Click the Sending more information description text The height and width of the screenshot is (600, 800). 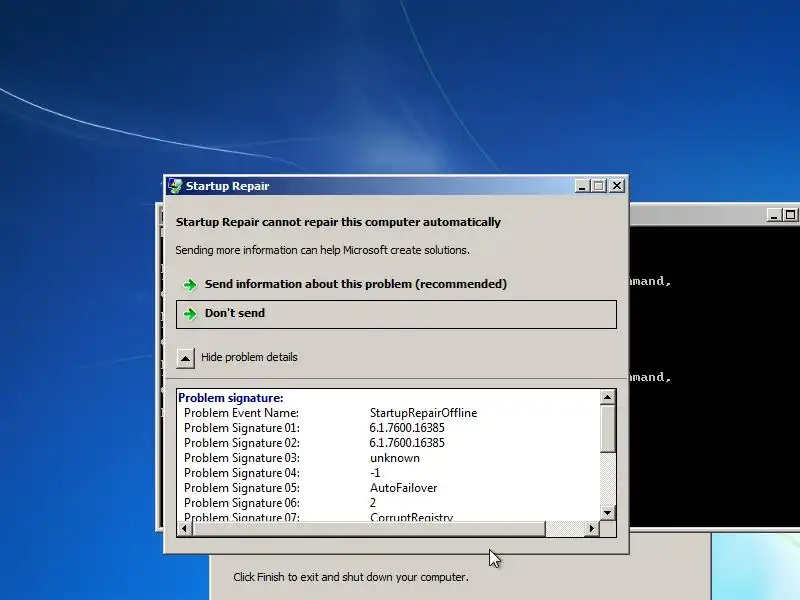click(322, 250)
